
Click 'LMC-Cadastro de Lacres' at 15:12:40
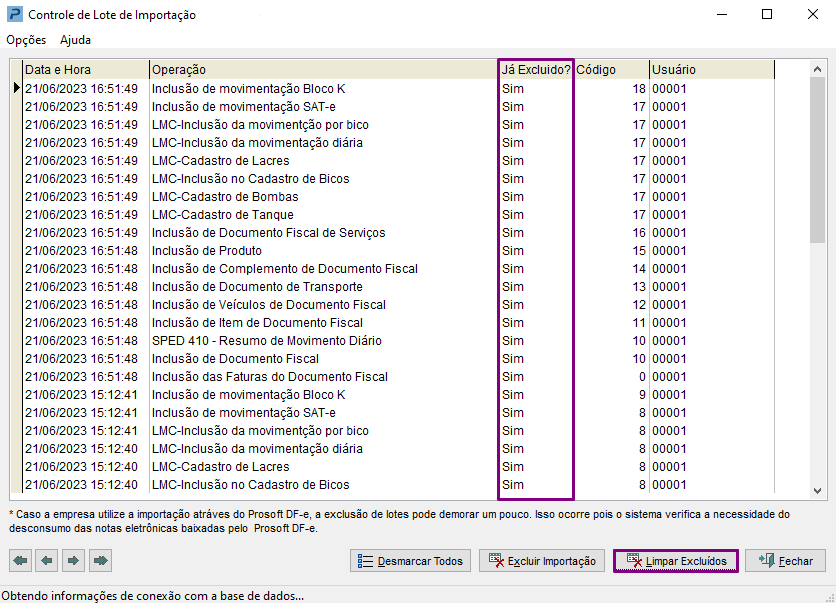[220, 467]
